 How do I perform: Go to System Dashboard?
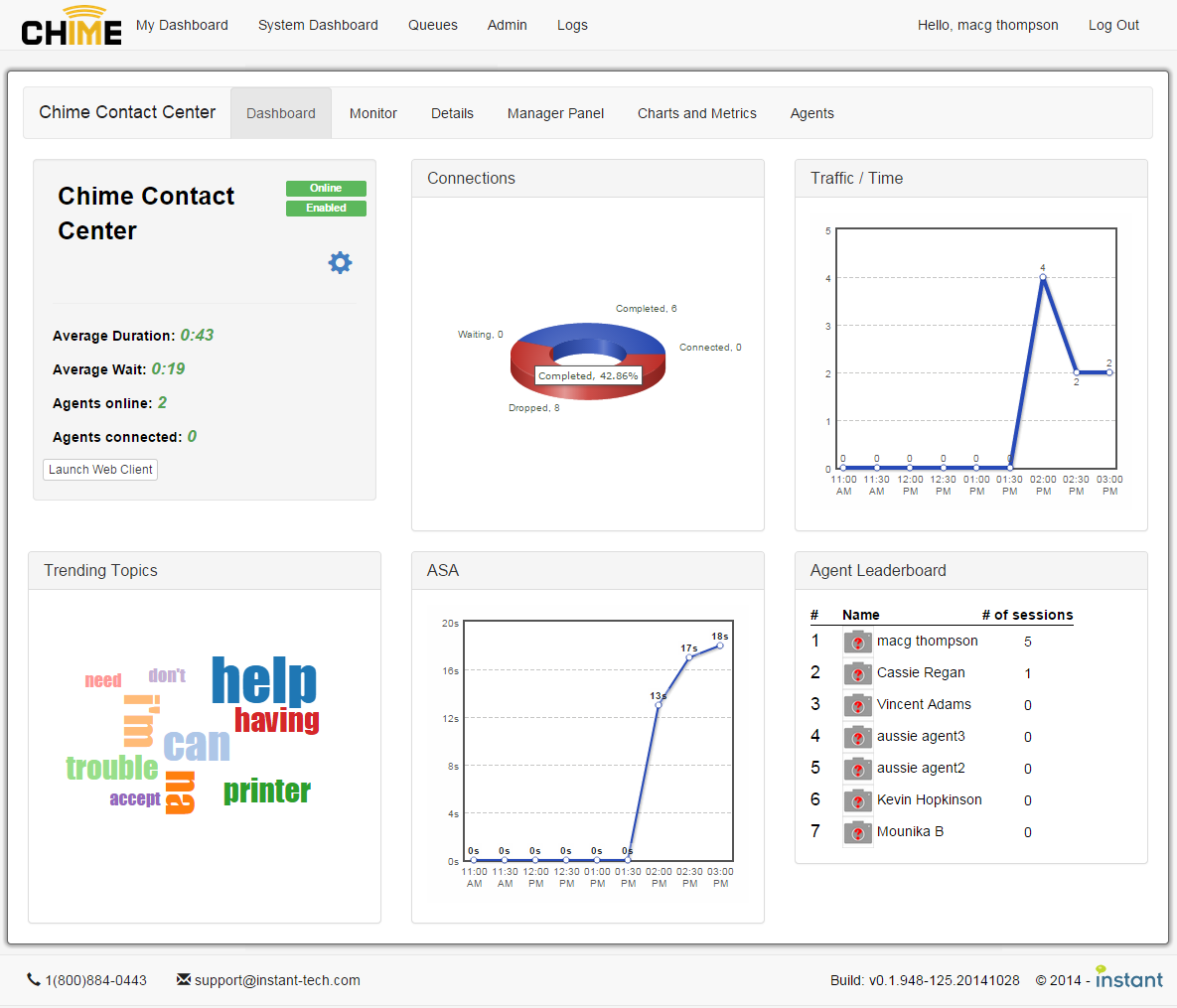tap(318, 25)
